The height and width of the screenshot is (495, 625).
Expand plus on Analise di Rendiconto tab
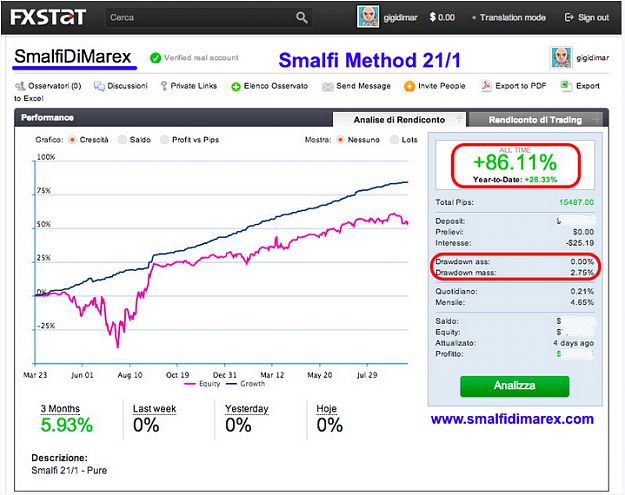tap(459, 119)
